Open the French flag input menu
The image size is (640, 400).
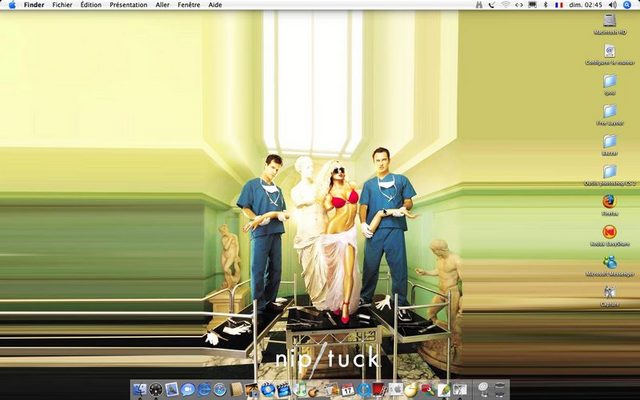pos(559,5)
